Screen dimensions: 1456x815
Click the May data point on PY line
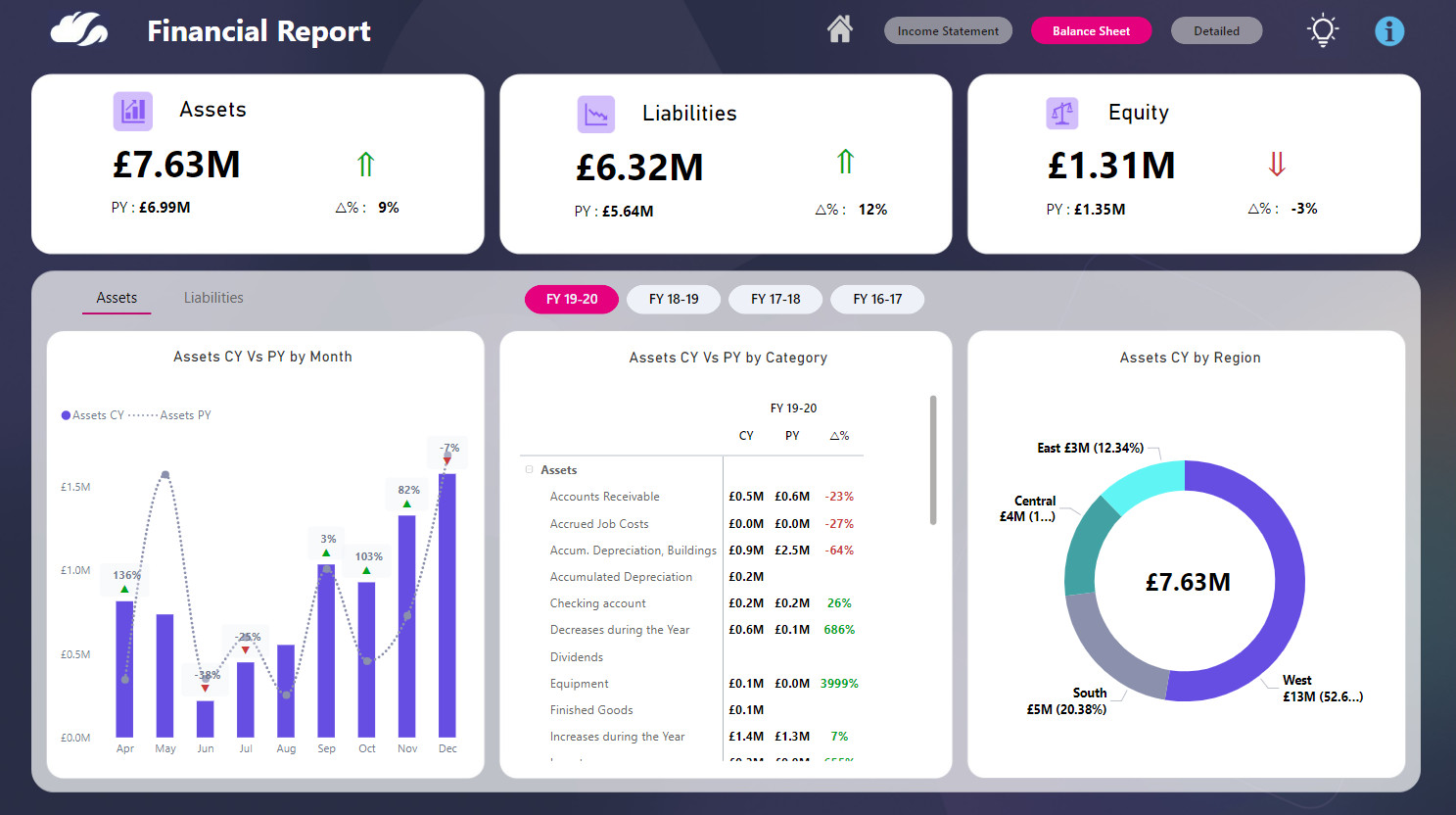pos(164,475)
